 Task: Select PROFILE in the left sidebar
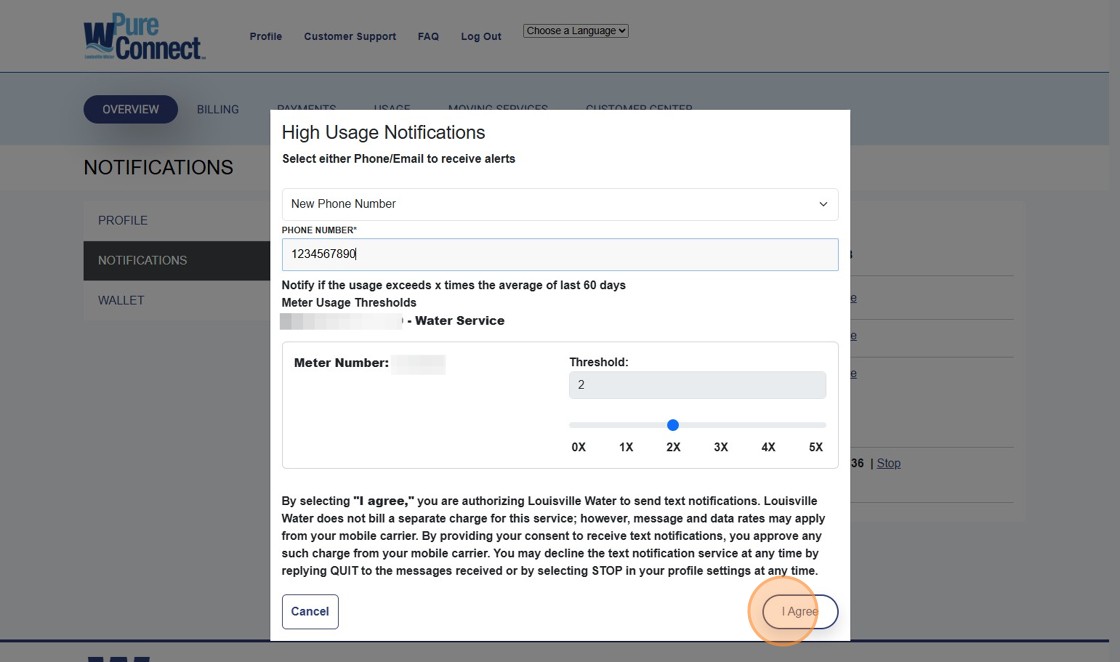(x=123, y=220)
